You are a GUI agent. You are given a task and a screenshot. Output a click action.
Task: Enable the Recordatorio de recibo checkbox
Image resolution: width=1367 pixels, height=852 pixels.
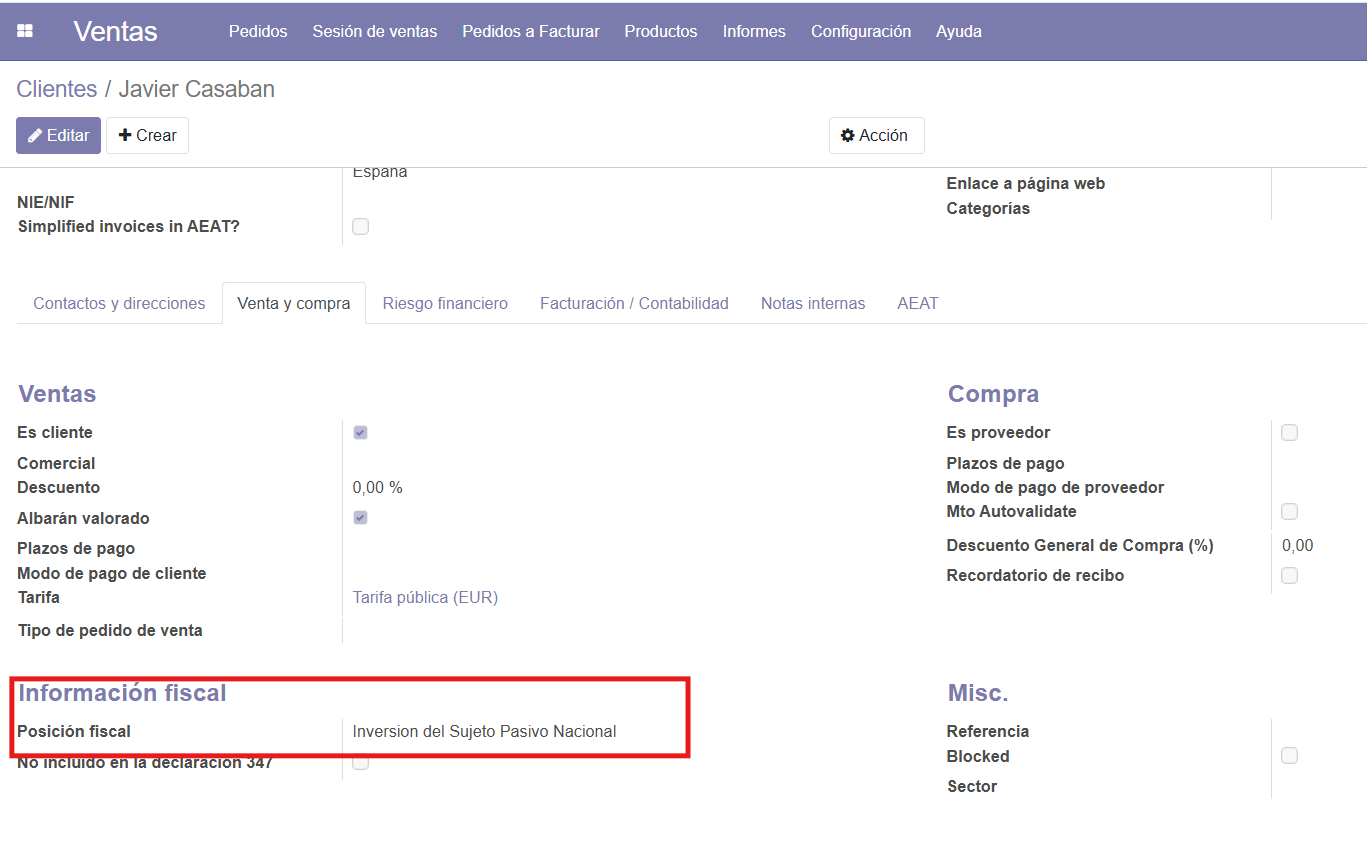[1289, 576]
